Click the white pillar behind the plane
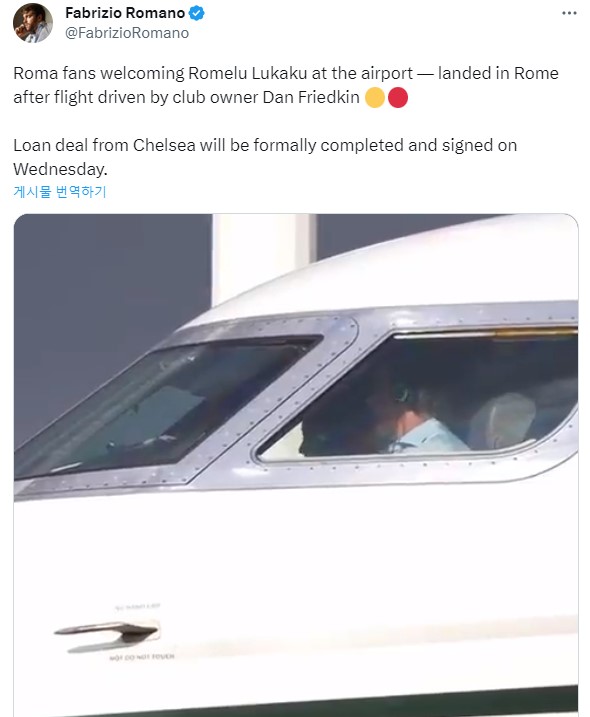The width and height of the screenshot is (590, 717). tap(263, 258)
